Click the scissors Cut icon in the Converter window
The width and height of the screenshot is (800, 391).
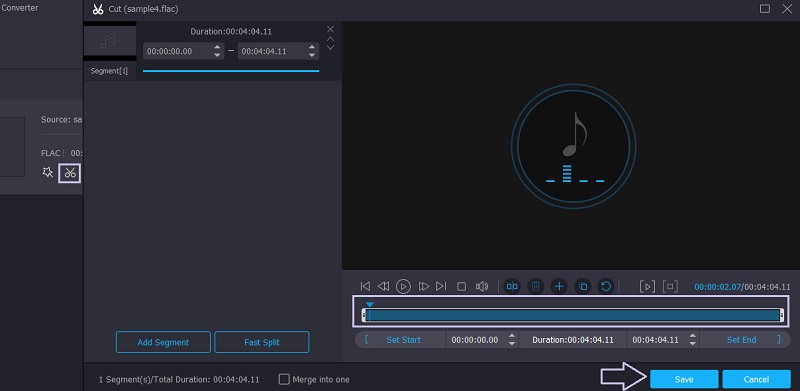[x=70, y=174]
